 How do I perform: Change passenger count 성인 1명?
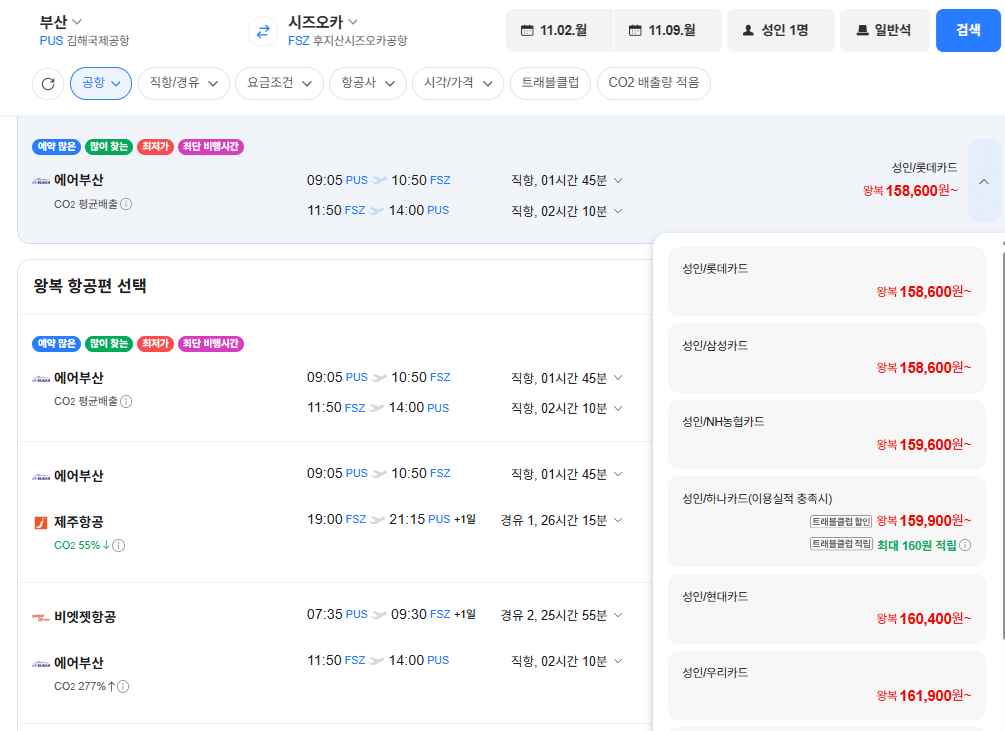click(x=780, y=30)
